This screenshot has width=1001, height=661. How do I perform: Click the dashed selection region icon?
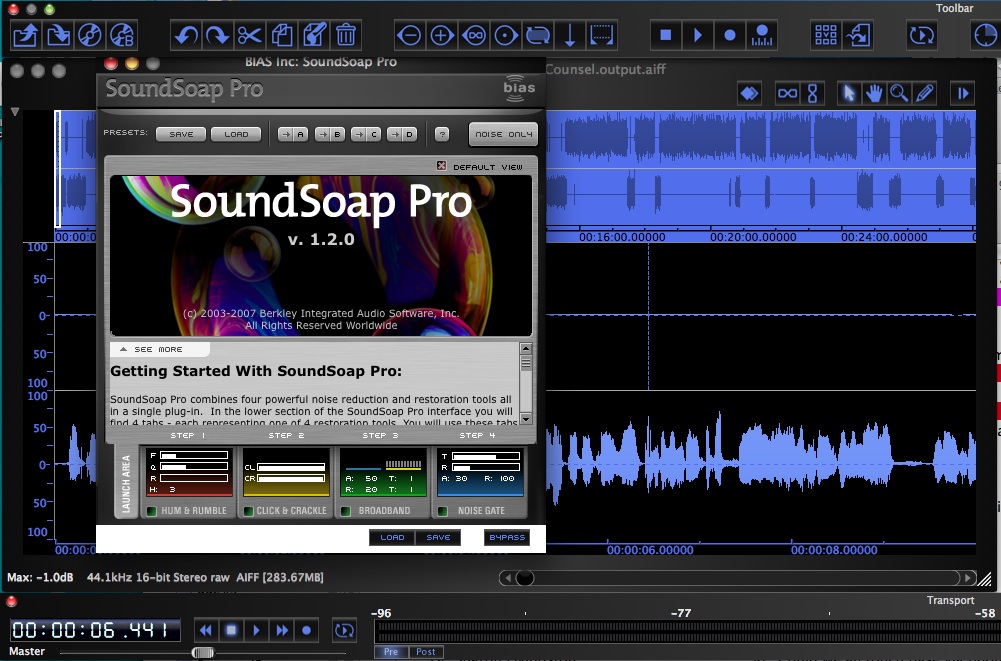[x=601, y=35]
